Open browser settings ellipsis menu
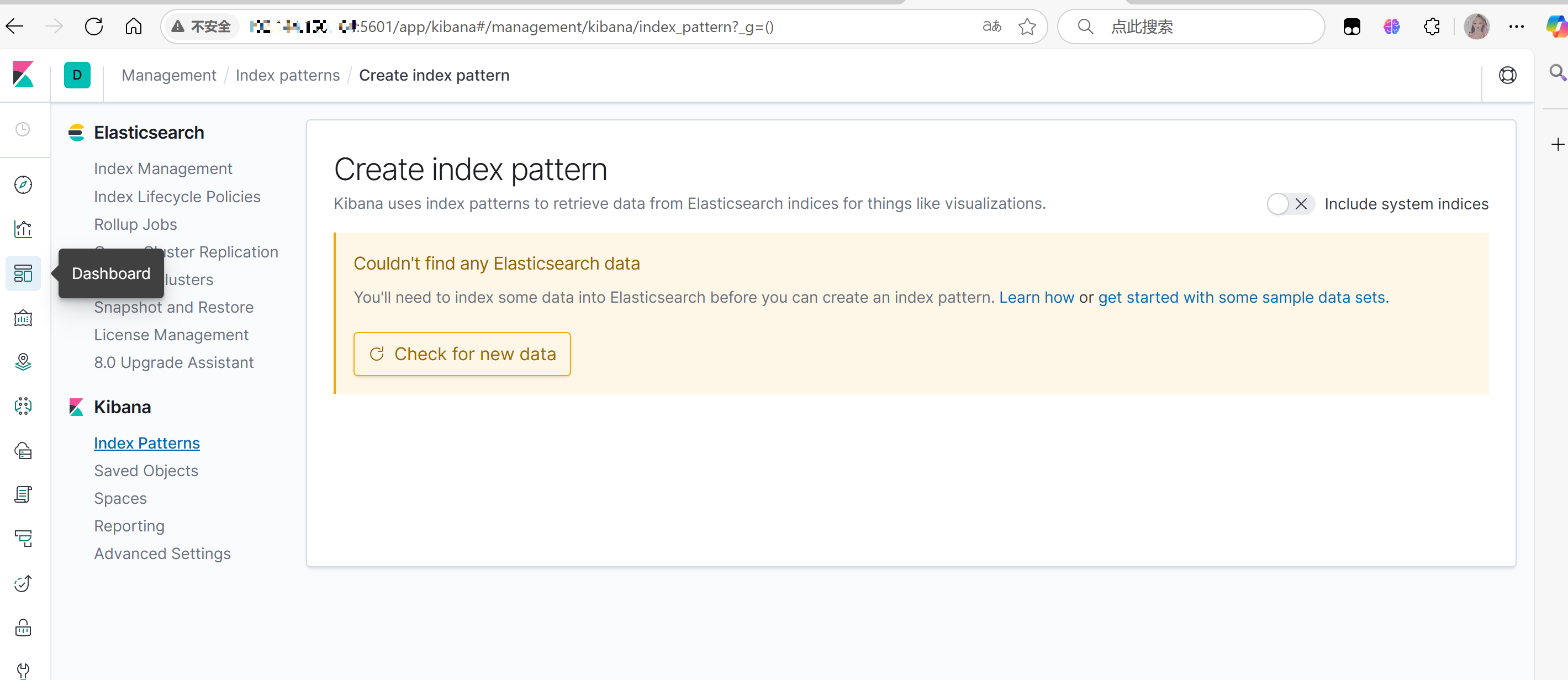Viewport: 1568px width, 680px height. tap(1516, 26)
